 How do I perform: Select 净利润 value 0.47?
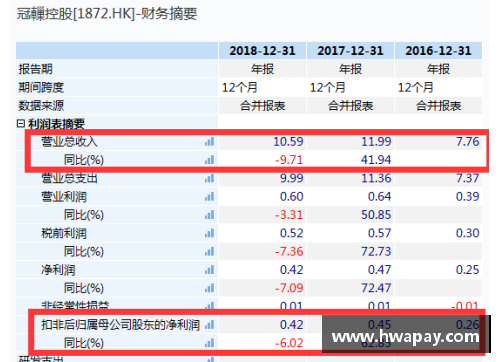(380, 270)
